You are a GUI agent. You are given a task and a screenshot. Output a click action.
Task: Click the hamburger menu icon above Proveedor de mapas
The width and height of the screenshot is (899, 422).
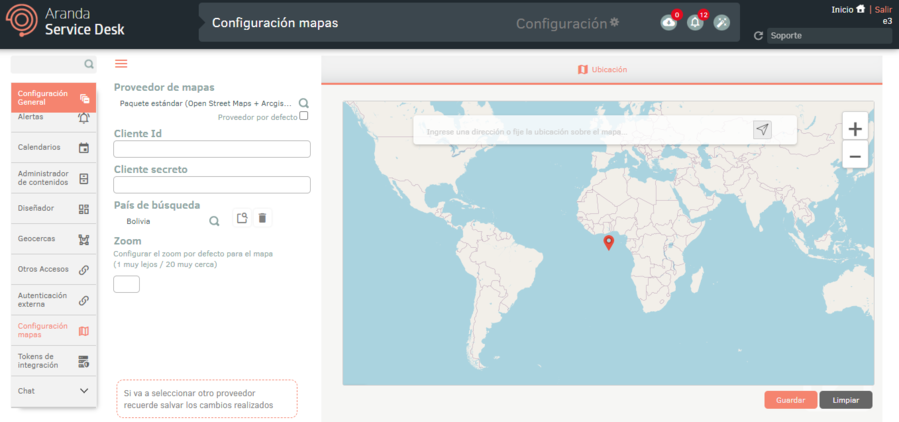coord(121,64)
